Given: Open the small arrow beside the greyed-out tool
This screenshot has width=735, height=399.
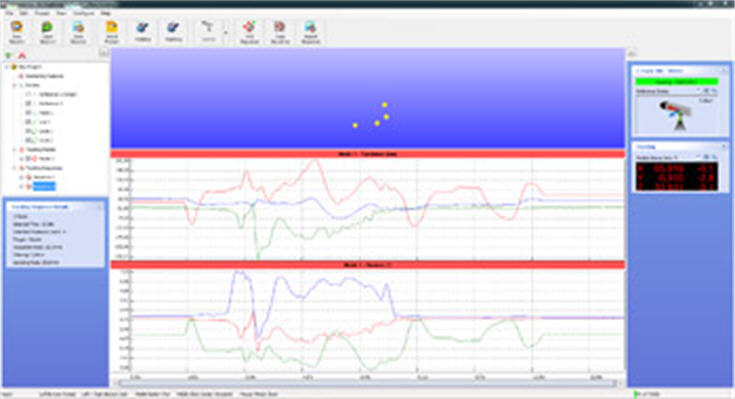Looking at the screenshot, I should pos(225,32).
